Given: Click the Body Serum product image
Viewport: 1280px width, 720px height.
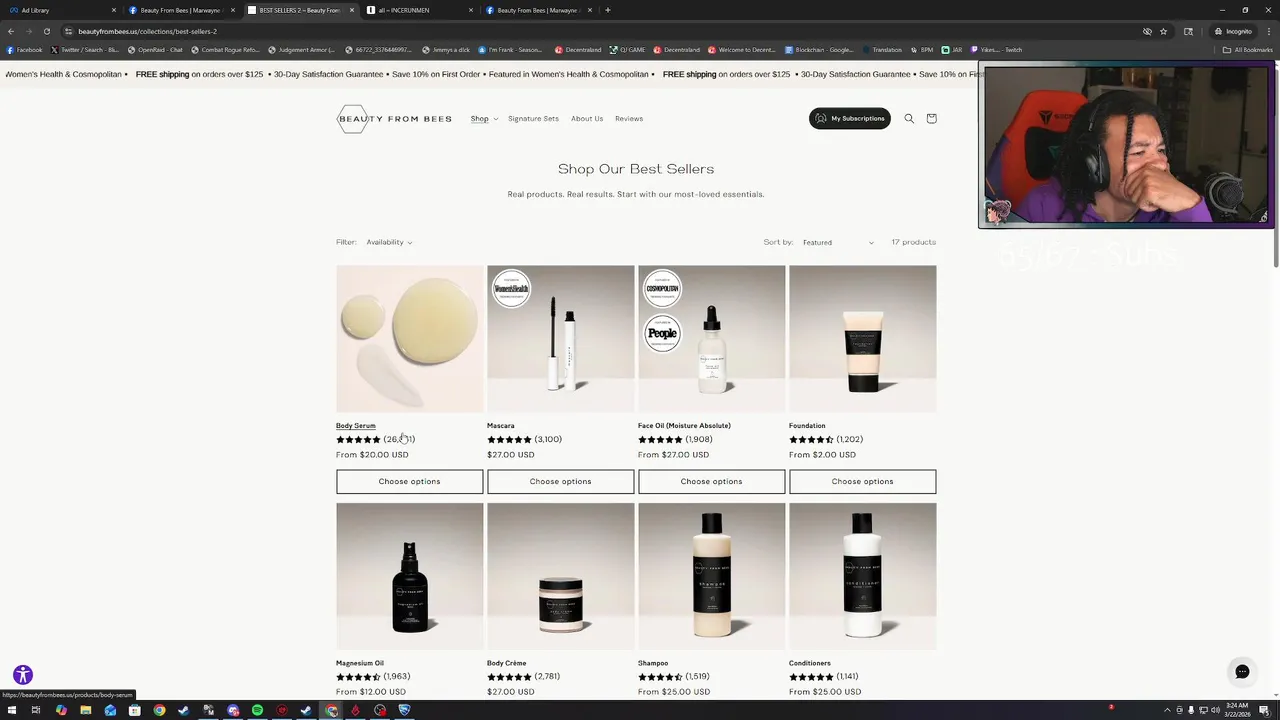Looking at the screenshot, I should pyautogui.click(x=409, y=338).
